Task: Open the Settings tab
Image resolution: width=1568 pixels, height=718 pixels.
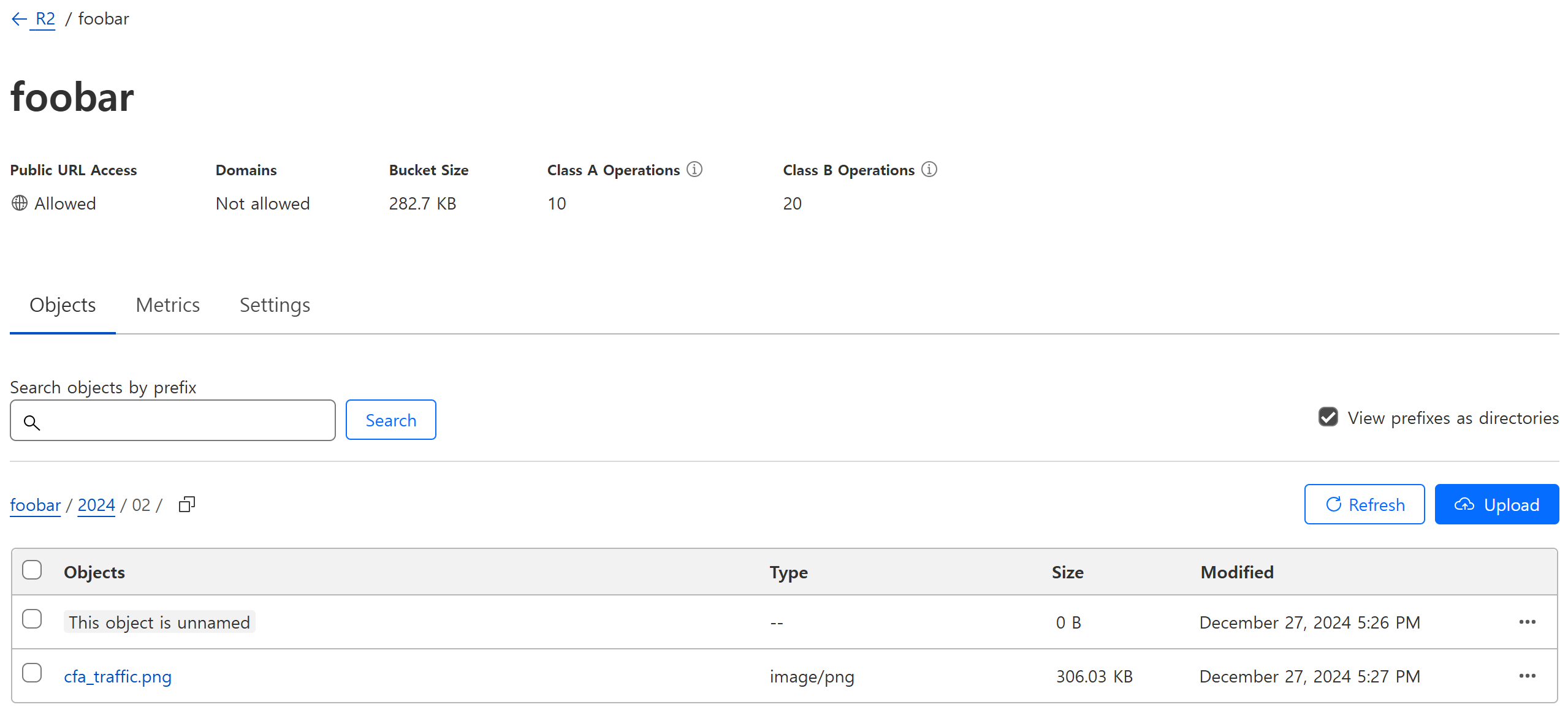Action: 275,305
